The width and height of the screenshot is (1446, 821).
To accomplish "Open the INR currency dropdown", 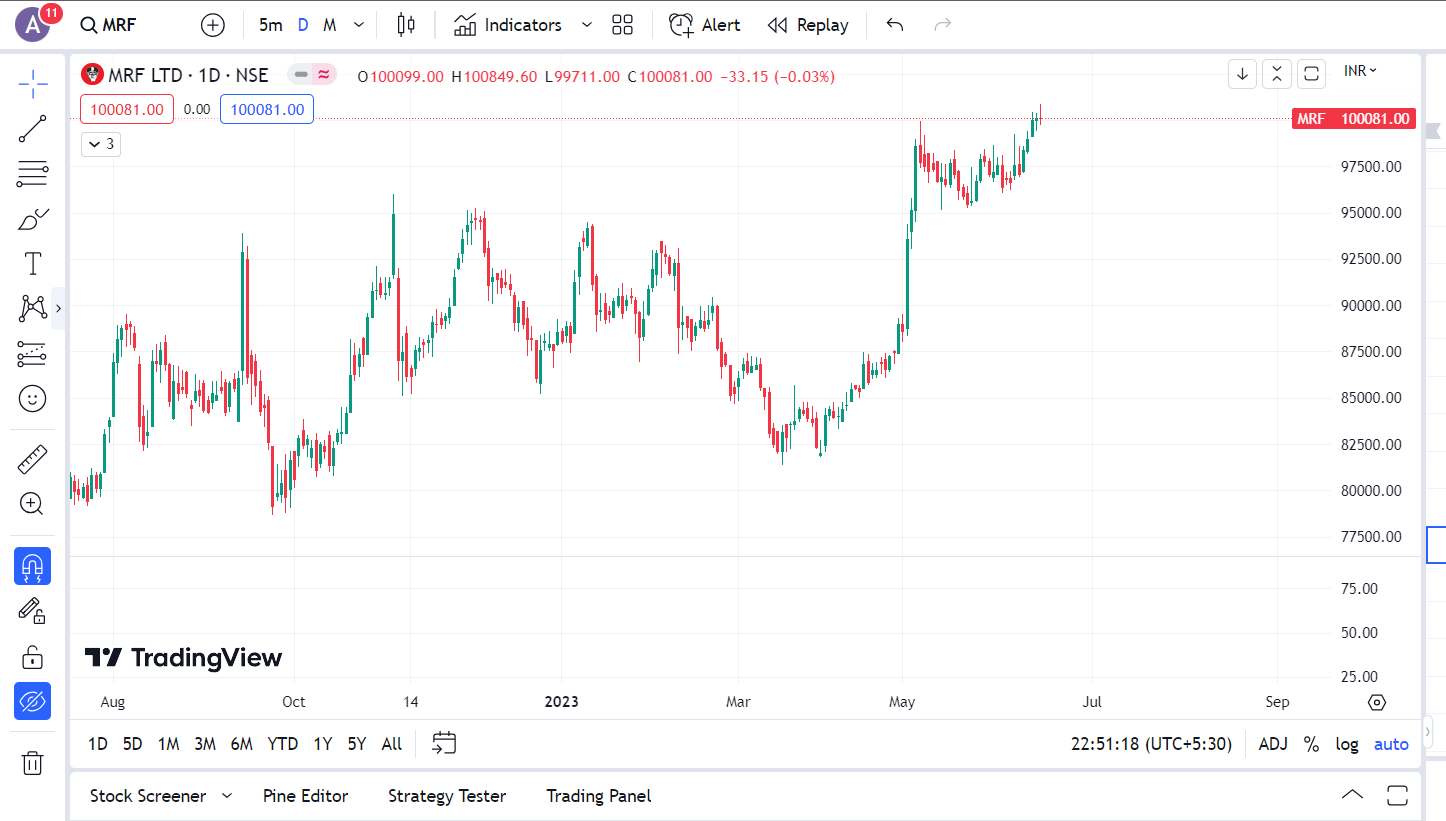I will tap(1360, 70).
